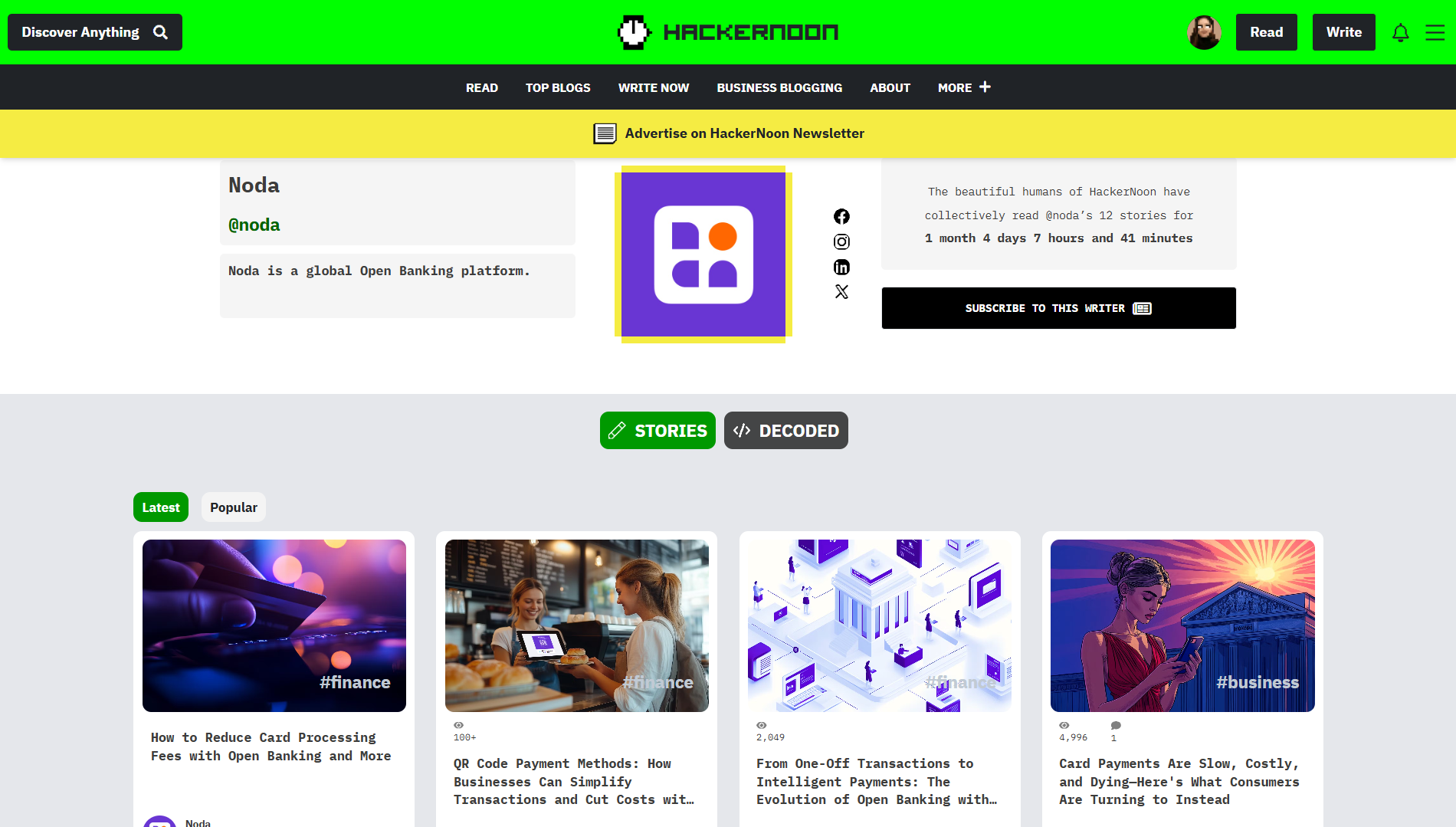This screenshot has width=1456, height=827.
Task: Open story 'Card Payments Are Slow, Costly'
Action: (x=1179, y=782)
